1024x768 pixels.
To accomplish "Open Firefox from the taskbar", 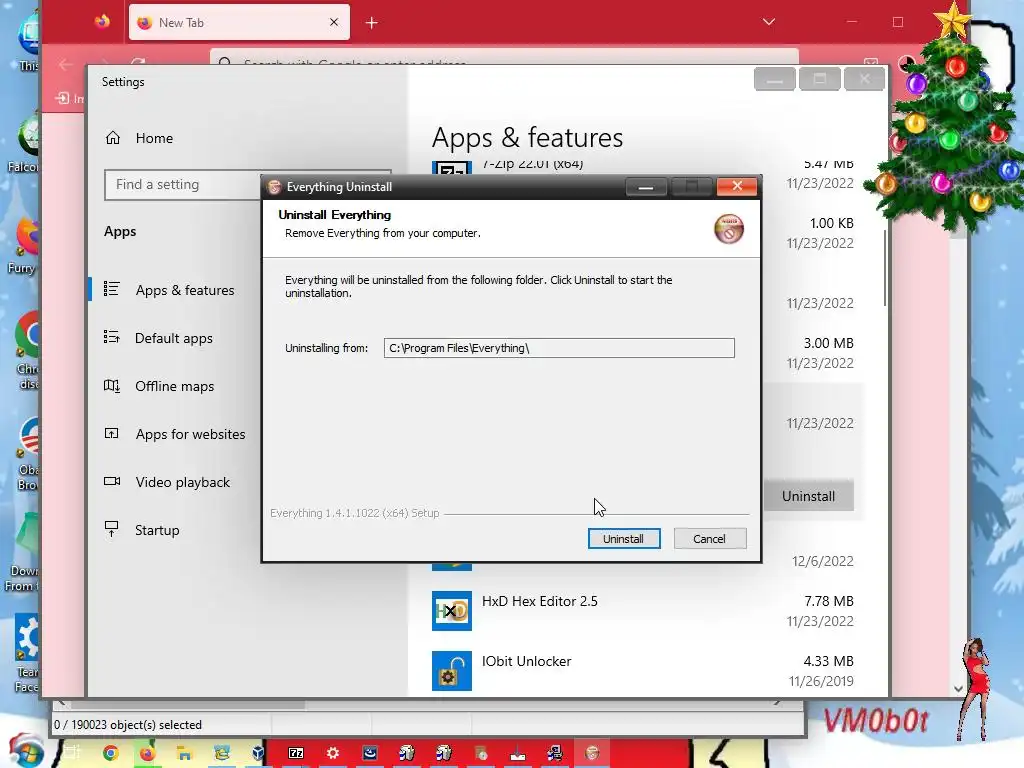I will pyautogui.click(x=148, y=754).
